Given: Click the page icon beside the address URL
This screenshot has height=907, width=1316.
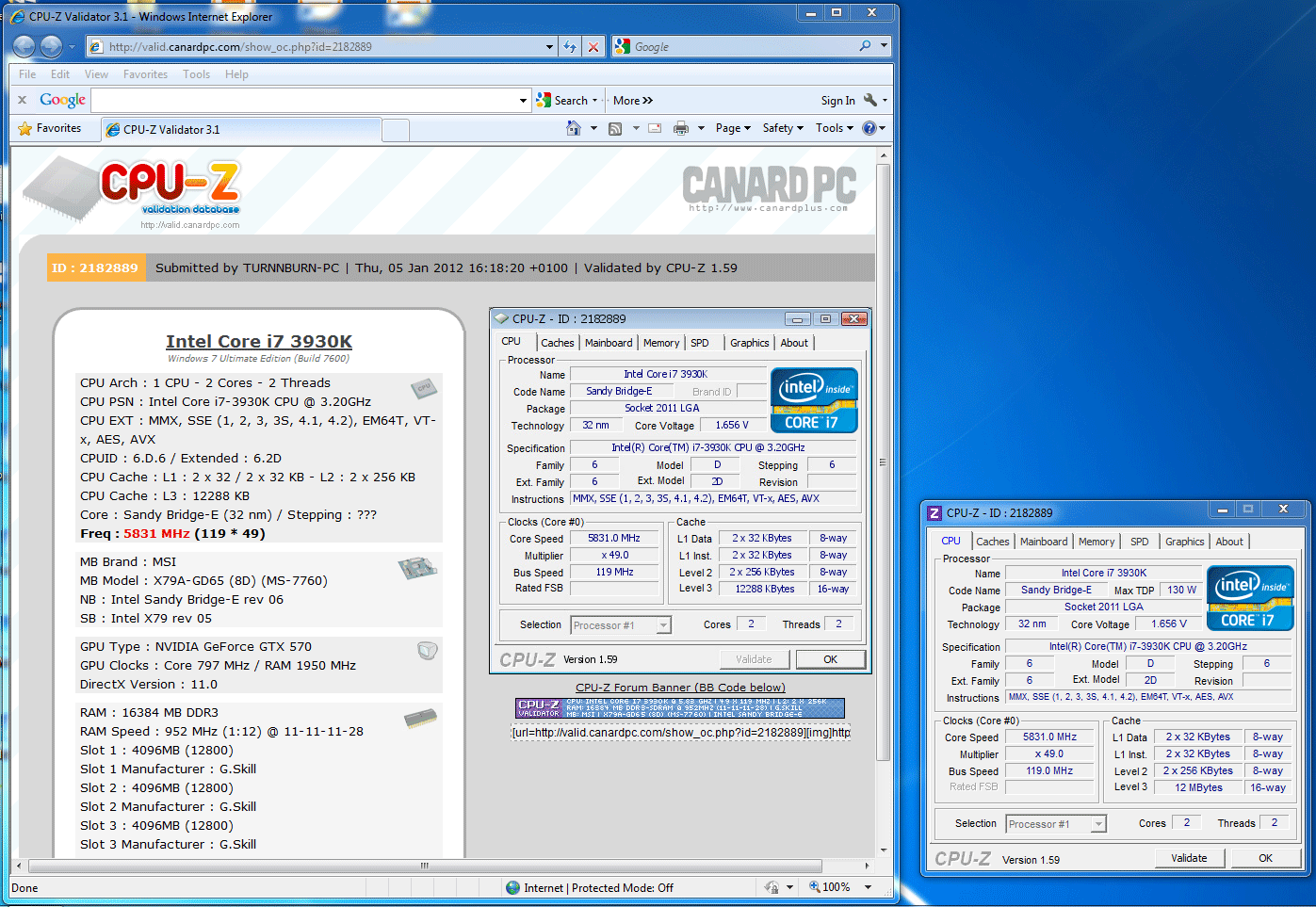Looking at the screenshot, I should [95, 46].
